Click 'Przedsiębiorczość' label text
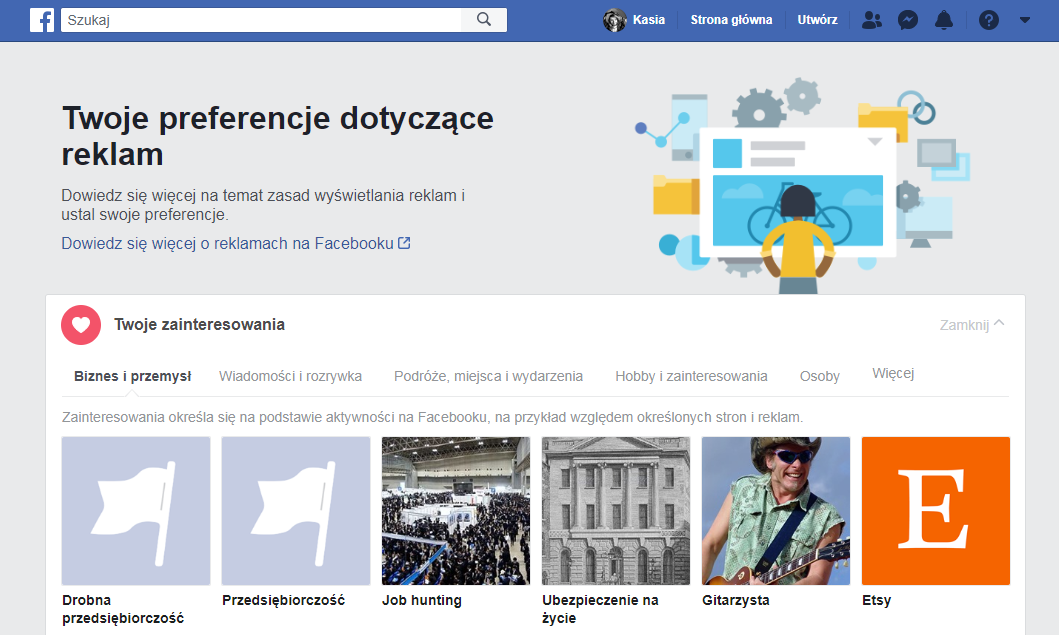The image size is (1059, 635). [x=284, y=600]
